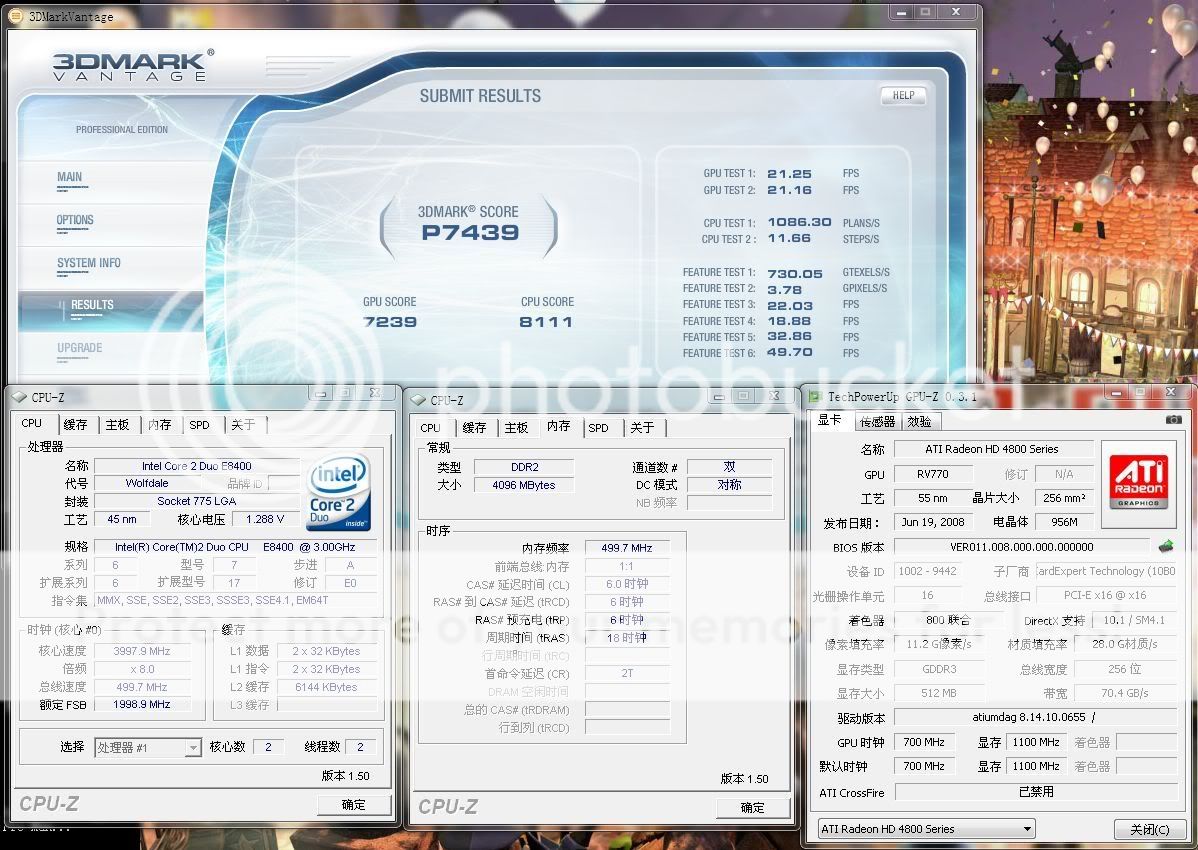Switch to 主板 tab in middle CPU-Z

[x=516, y=428]
